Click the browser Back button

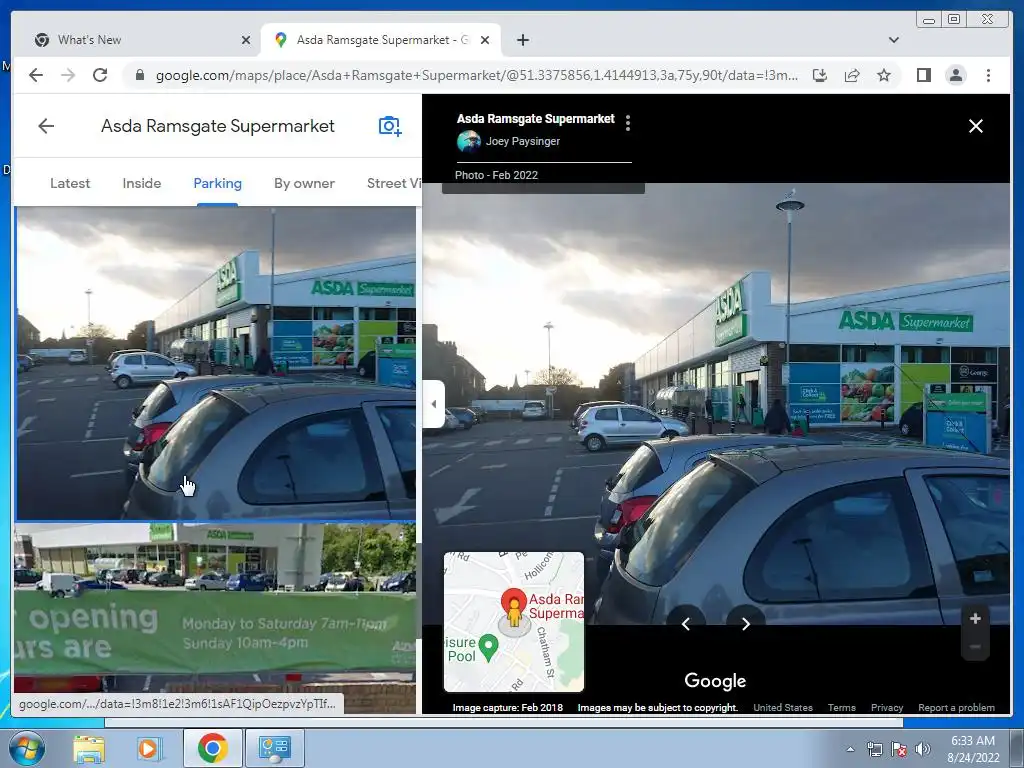pos(36,75)
